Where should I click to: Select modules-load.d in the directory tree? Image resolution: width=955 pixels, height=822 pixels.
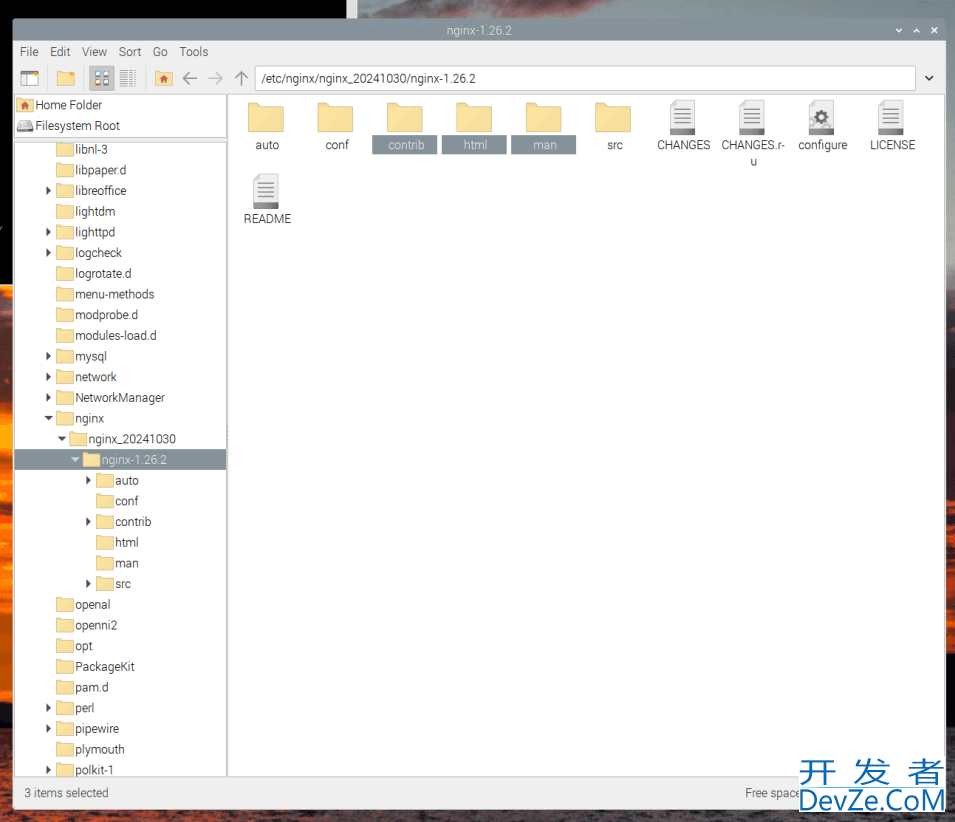coord(106,335)
